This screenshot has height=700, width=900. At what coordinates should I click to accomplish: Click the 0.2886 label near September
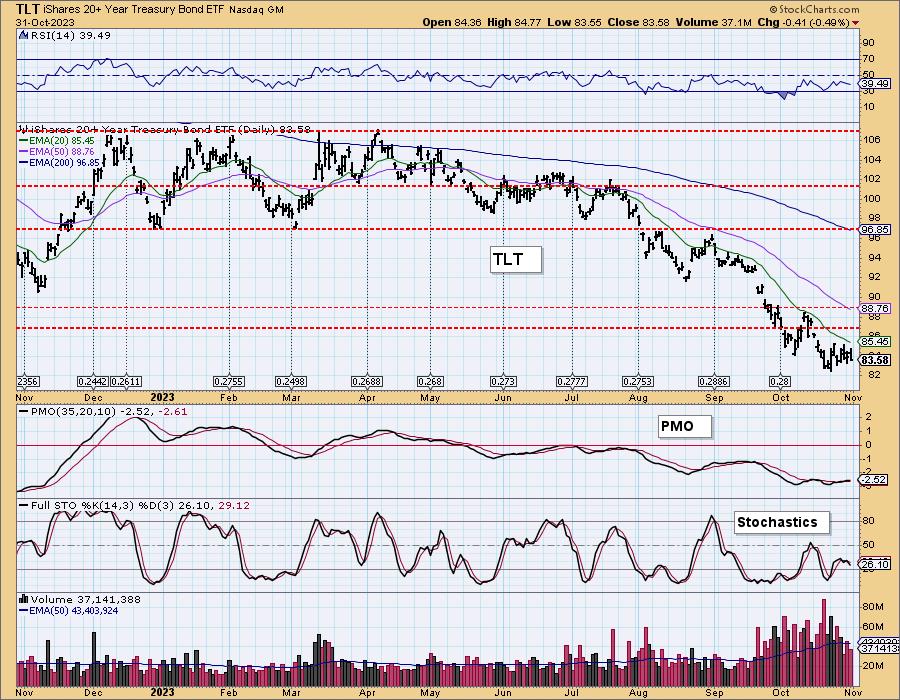[714, 382]
